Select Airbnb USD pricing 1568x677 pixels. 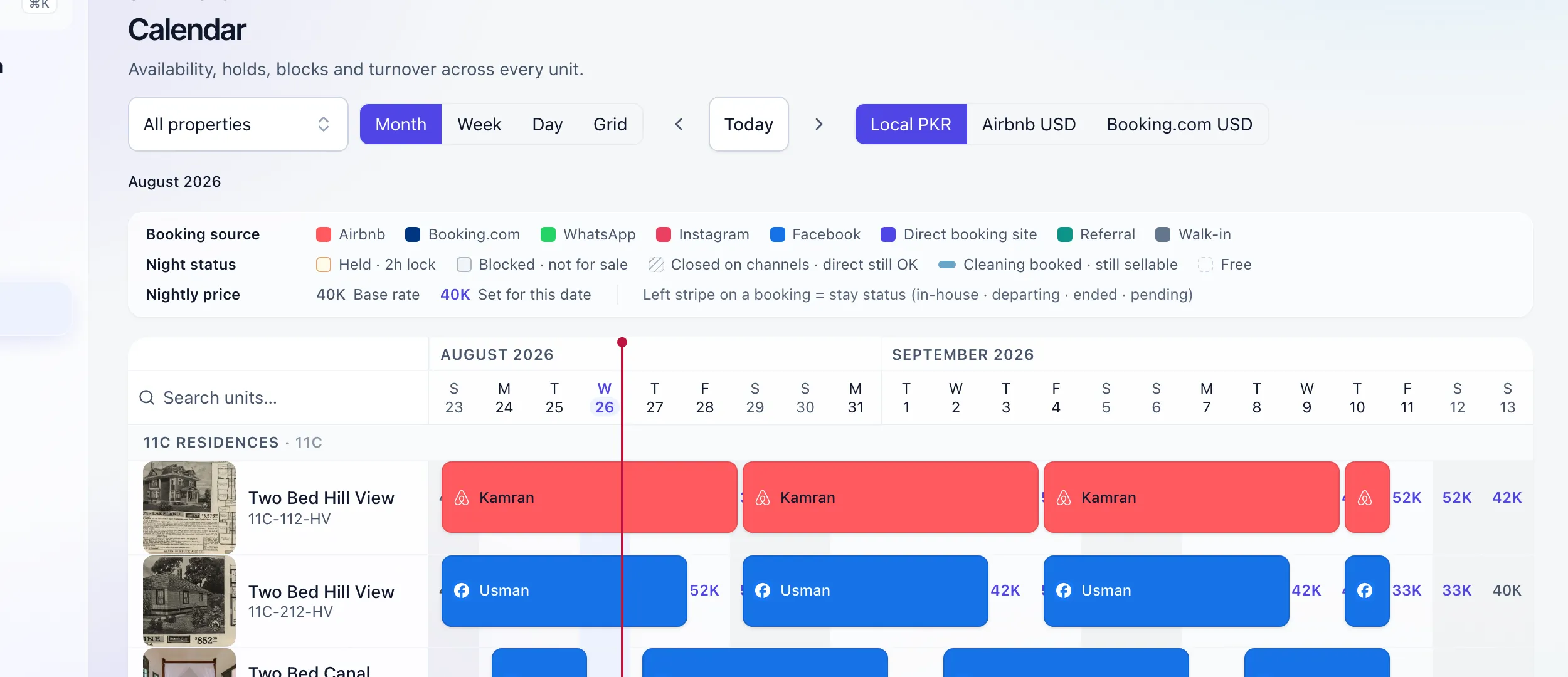(x=1029, y=124)
